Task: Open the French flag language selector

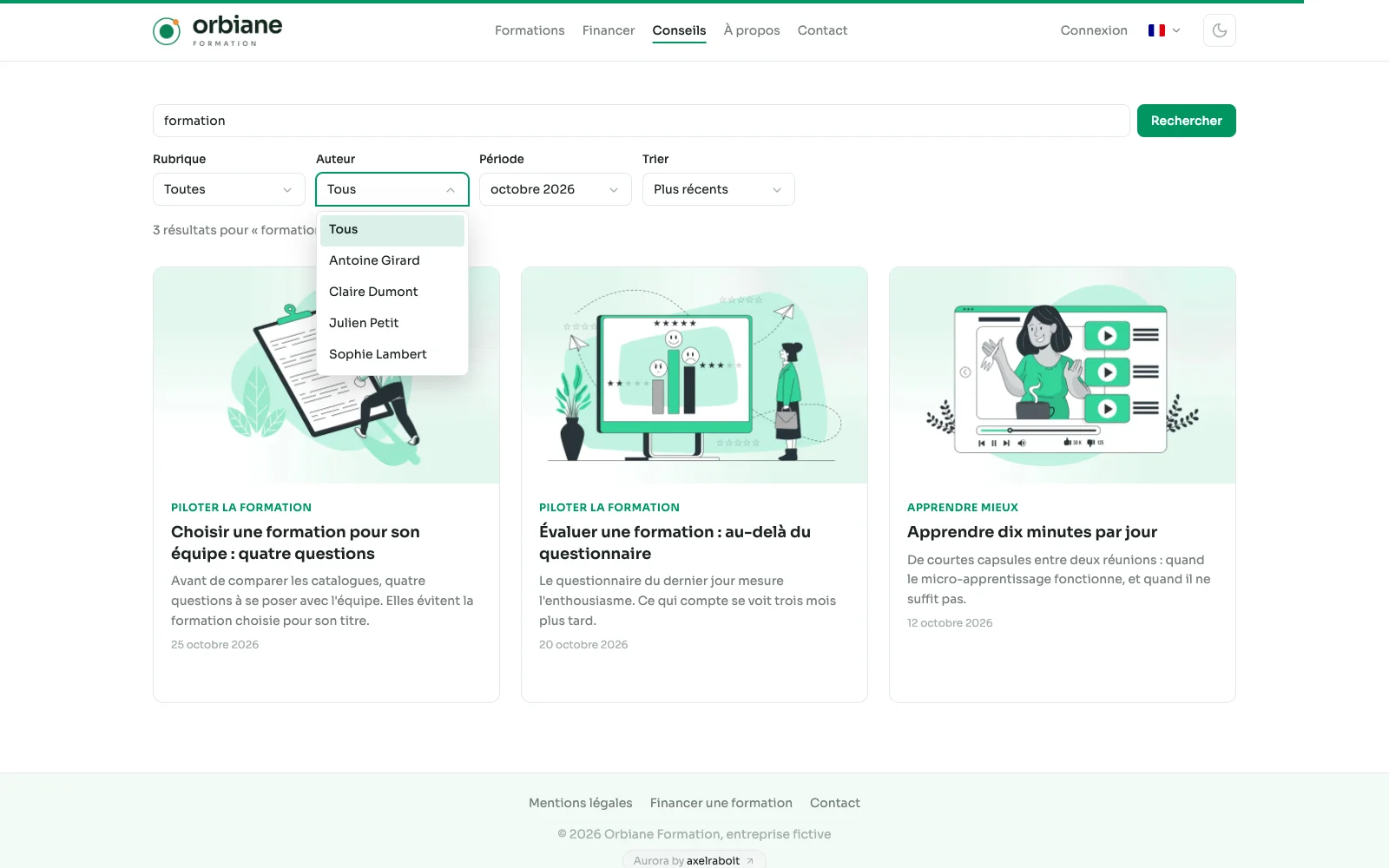Action: [1164, 30]
